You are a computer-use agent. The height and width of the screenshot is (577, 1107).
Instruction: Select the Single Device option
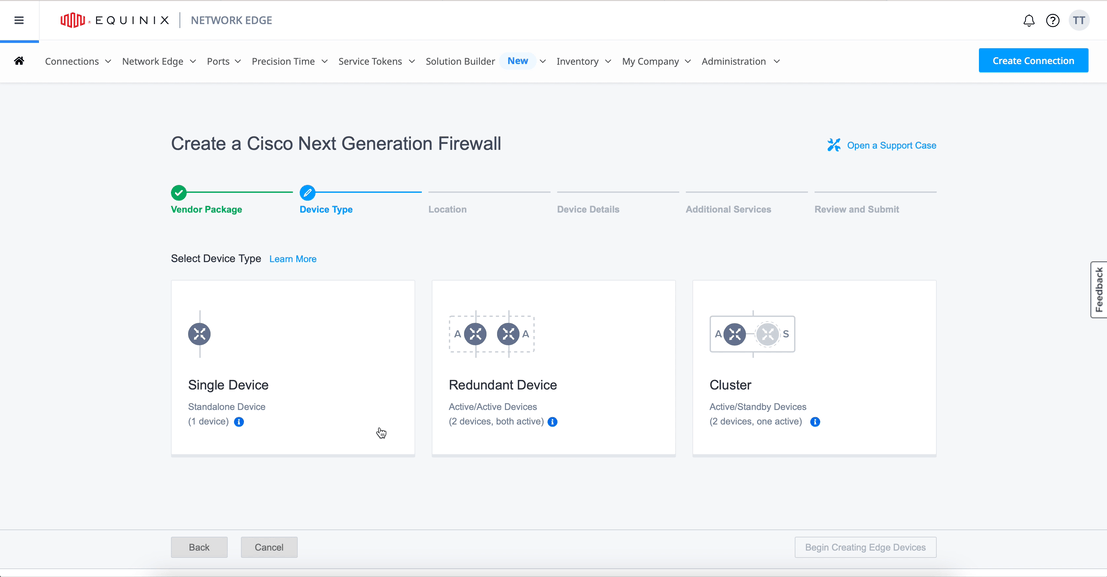(x=292, y=367)
